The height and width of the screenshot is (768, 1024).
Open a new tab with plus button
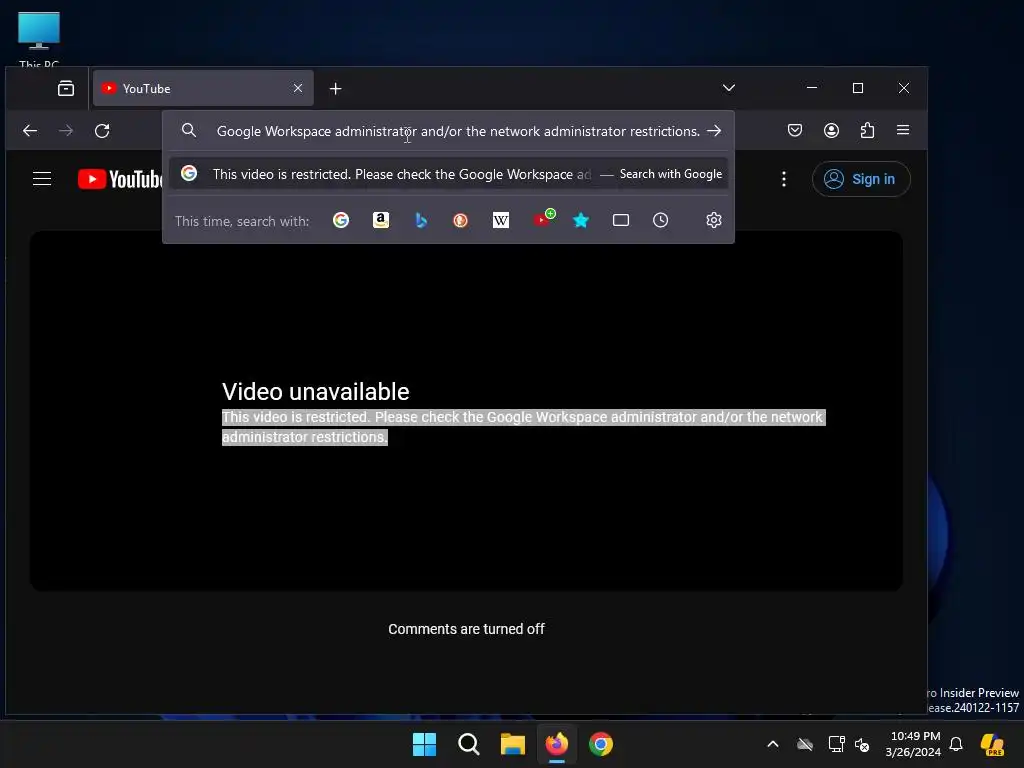click(x=336, y=88)
